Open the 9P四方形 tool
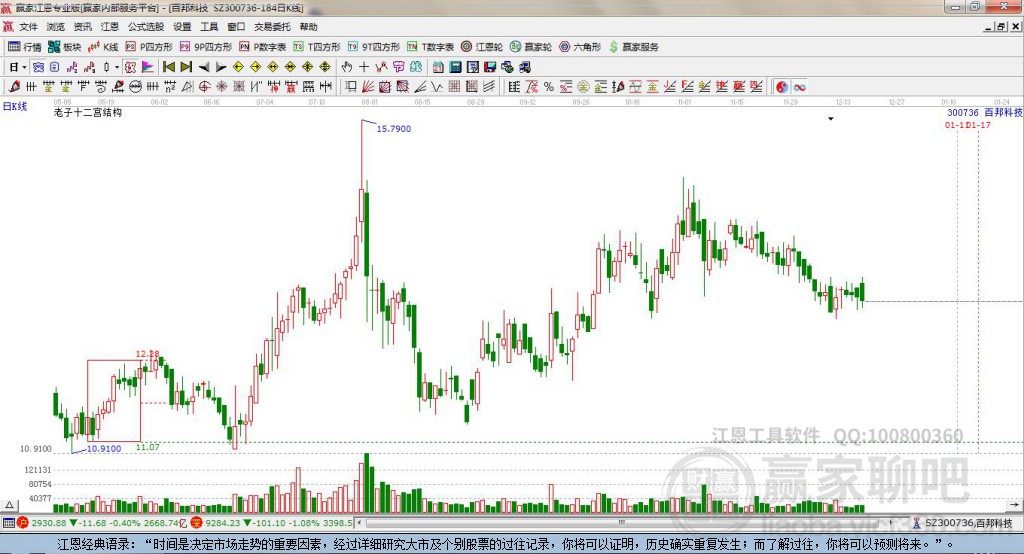 coord(206,47)
